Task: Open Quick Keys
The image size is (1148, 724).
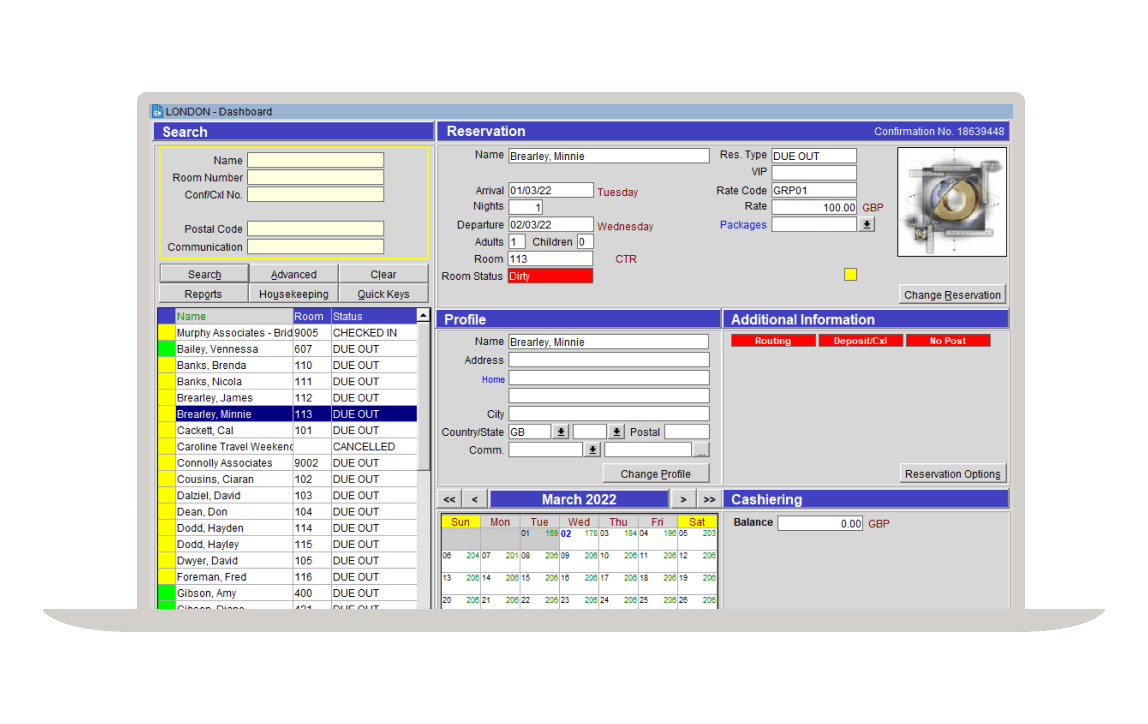Action: (383, 293)
